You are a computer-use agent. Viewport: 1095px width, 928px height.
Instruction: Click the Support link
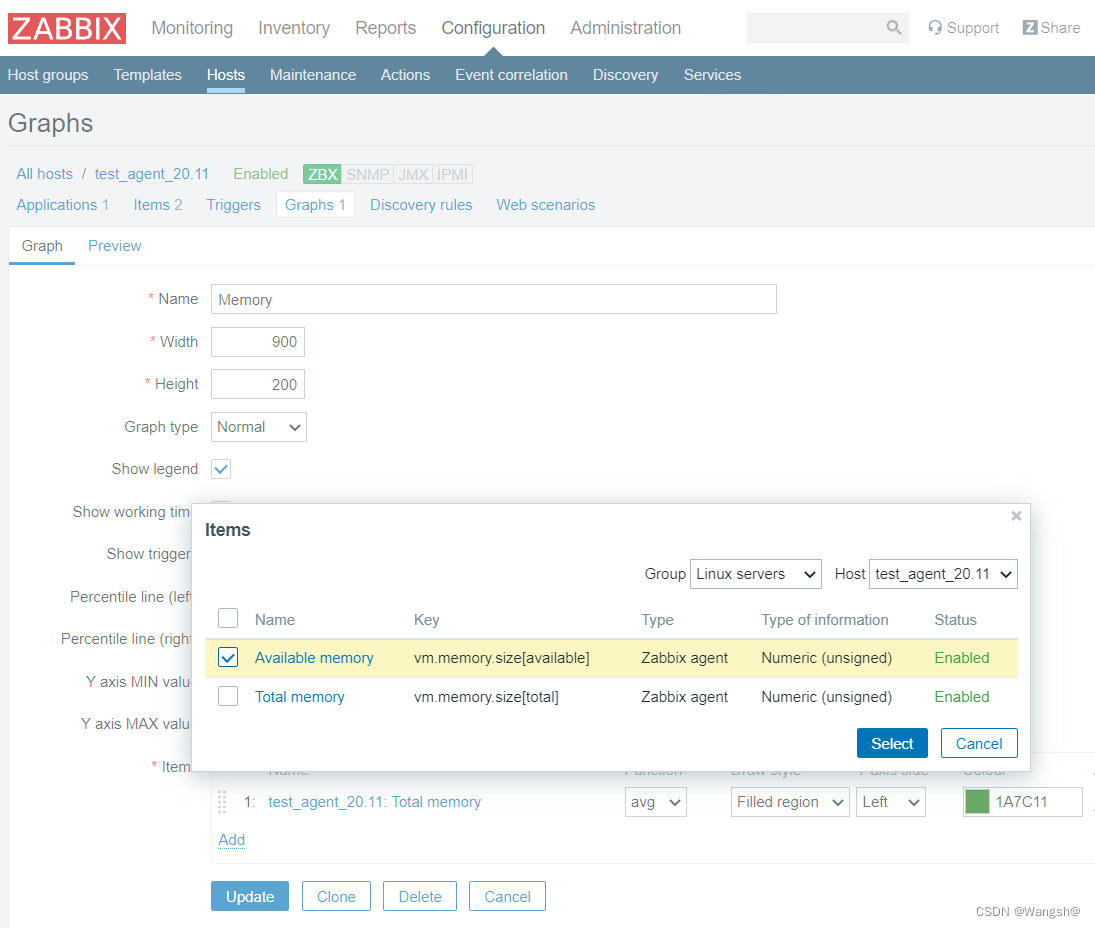click(963, 28)
